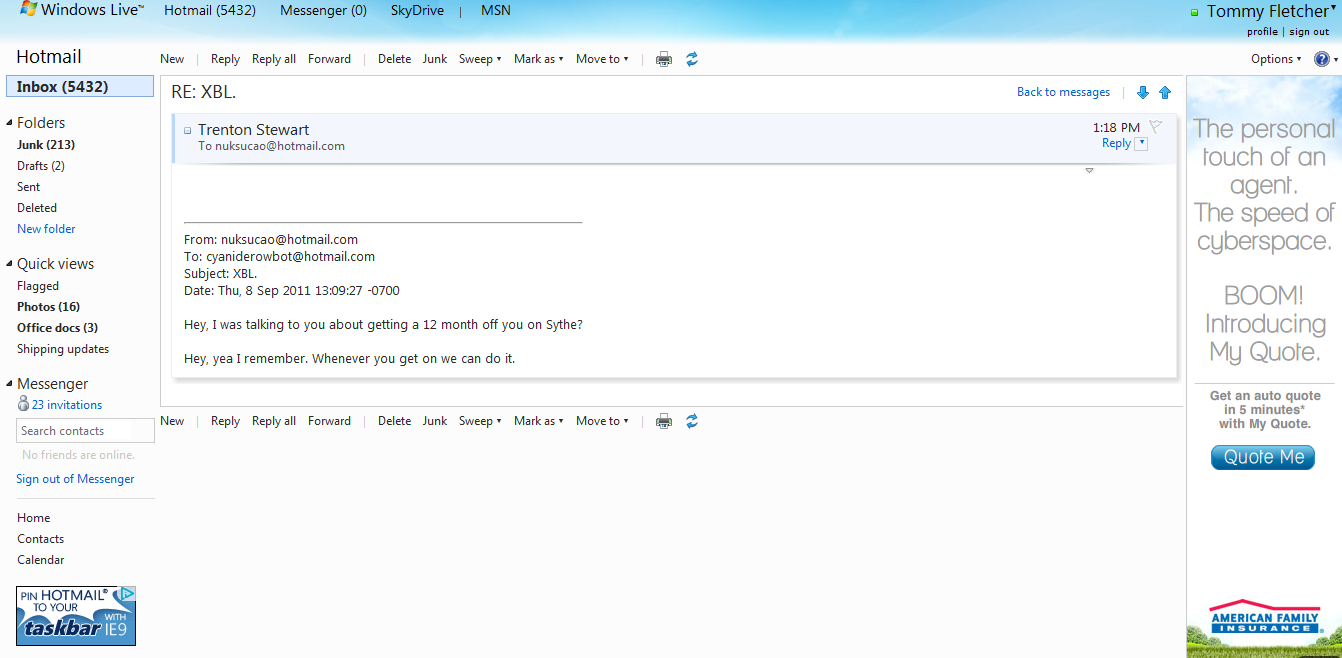Collapse the Messenger section
This screenshot has height=658, width=1342.
pos(10,384)
